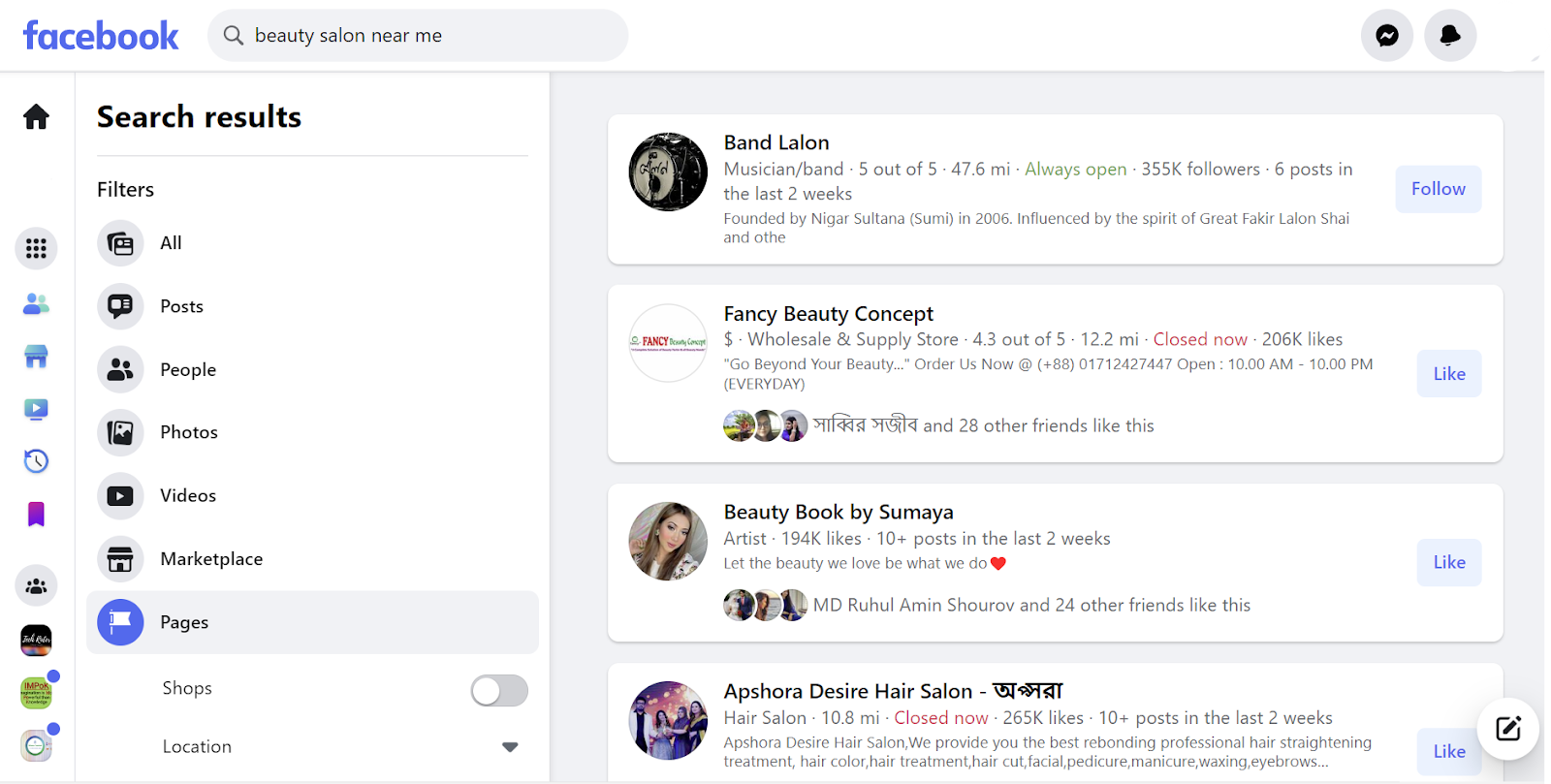Open the bottom circular shortcut in the sidebar
Image resolution: width=1551 pixels, height=784 pixels.
coord(36,745)
